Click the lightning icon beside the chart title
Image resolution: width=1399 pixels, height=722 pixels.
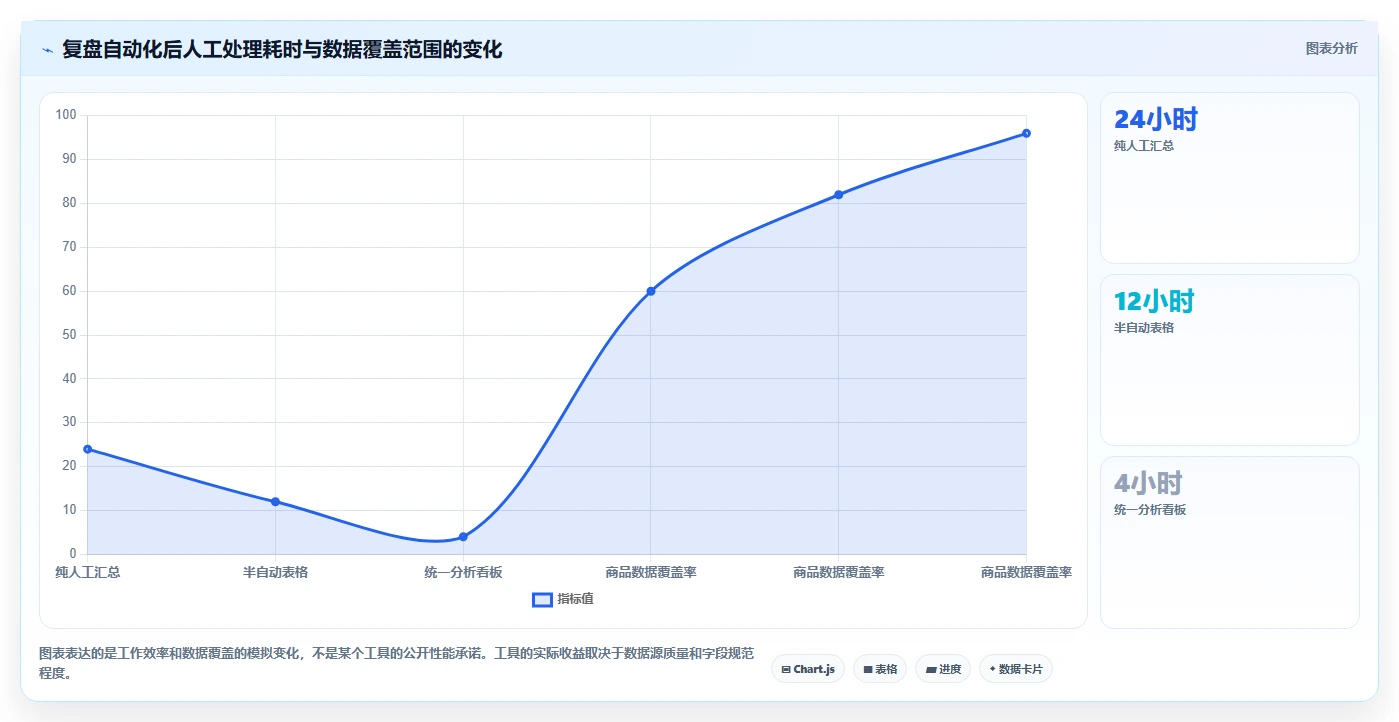coord(47,49)
